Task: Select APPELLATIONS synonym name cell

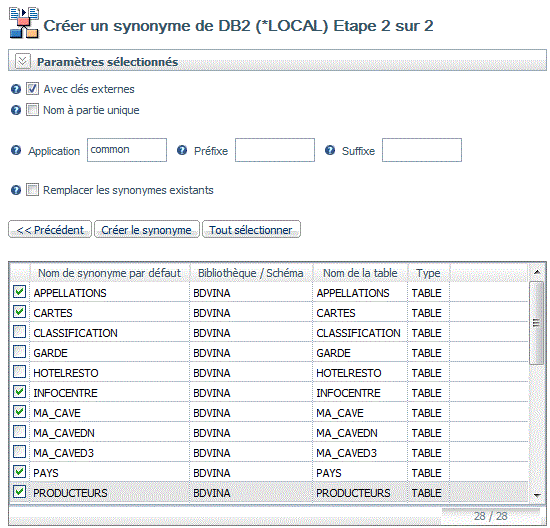Action: click(x=109, y=293)
